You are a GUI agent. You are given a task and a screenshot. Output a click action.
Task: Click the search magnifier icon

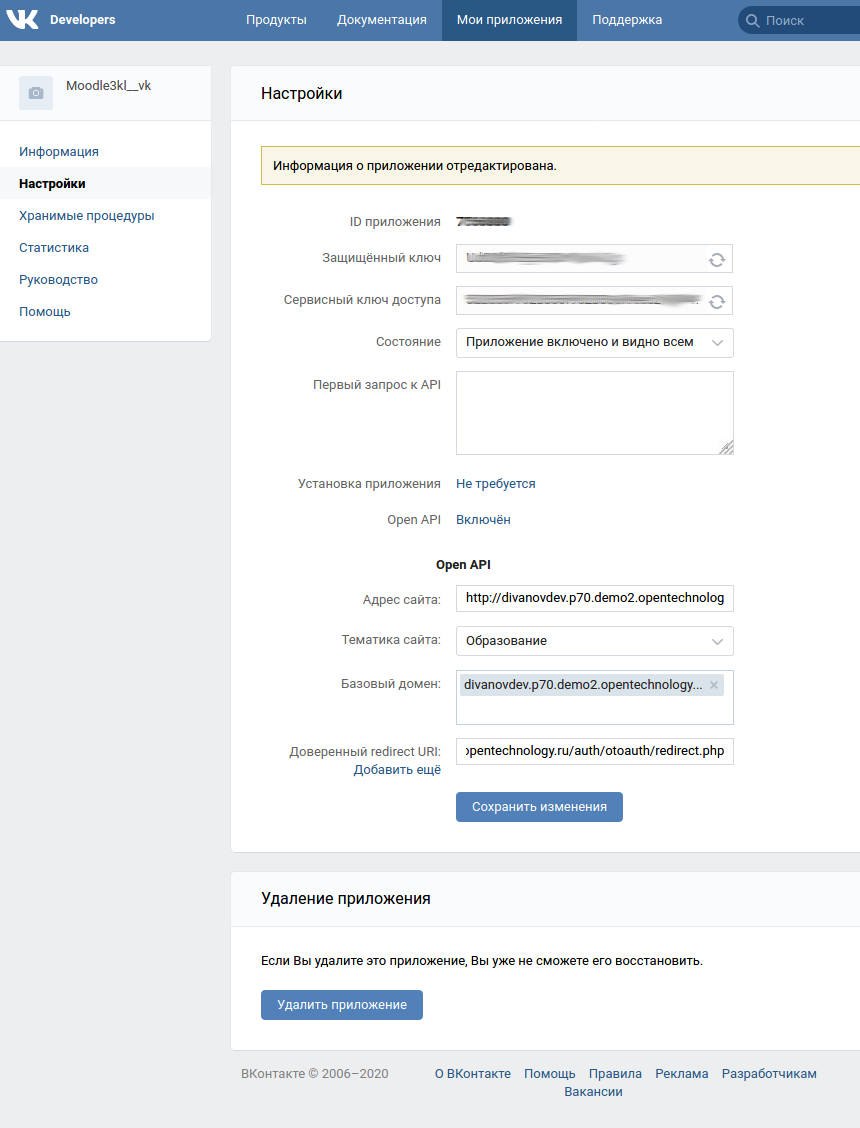click(x=752, y=21)
